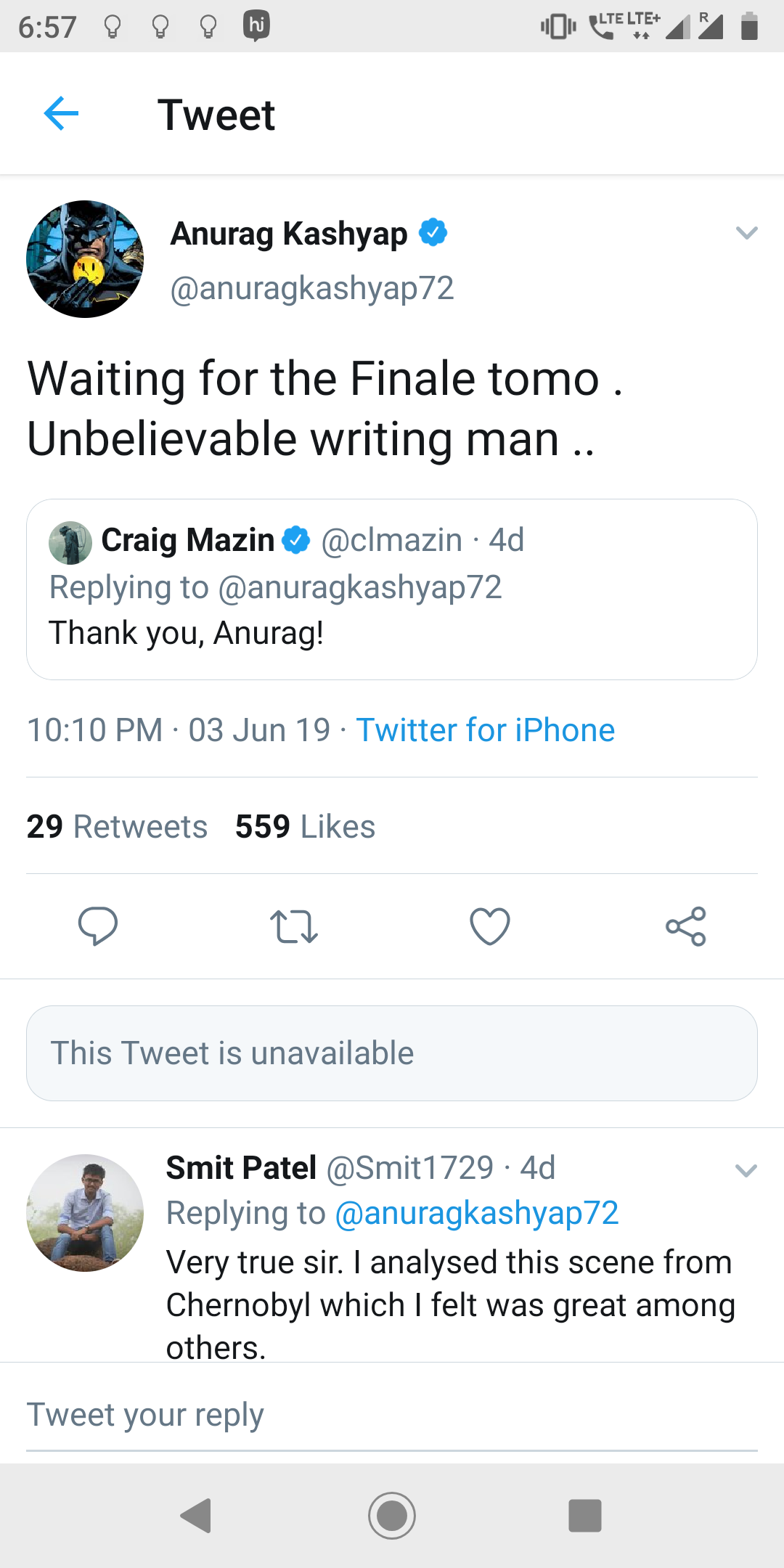This screenshot has height=1568, width=784.
Task: Tap the reply speech bubble icon
Action: (x=98, y=926)
